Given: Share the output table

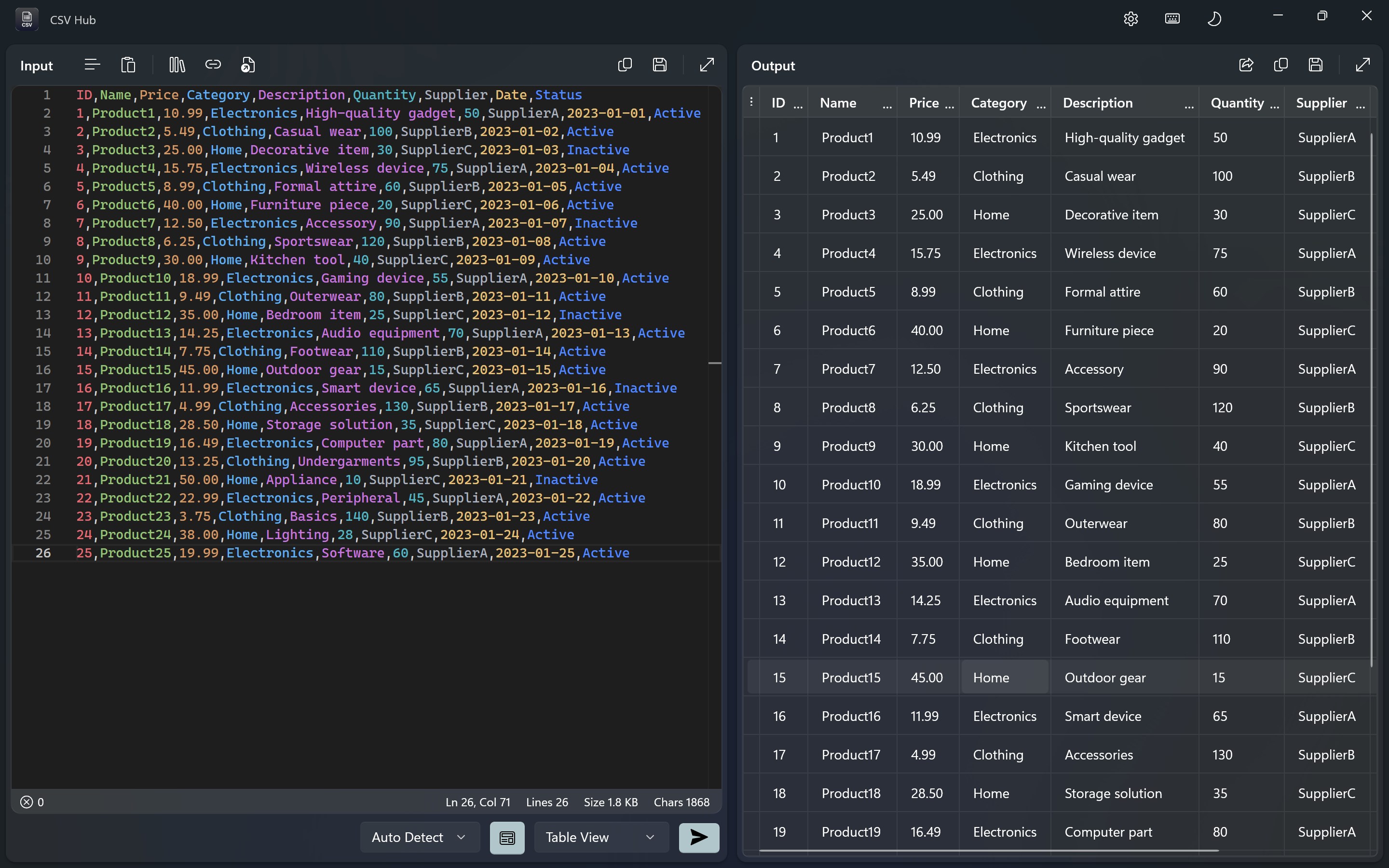Looking at the screenshot, I should pos(1245,65).
